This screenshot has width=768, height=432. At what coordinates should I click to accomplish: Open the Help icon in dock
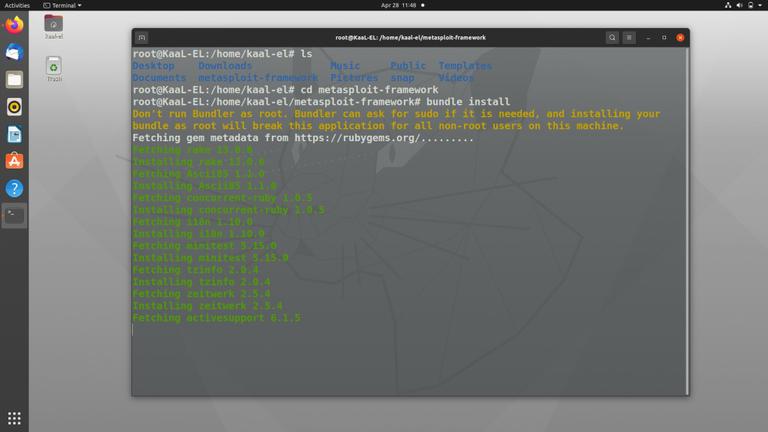[x=14, y=189]
